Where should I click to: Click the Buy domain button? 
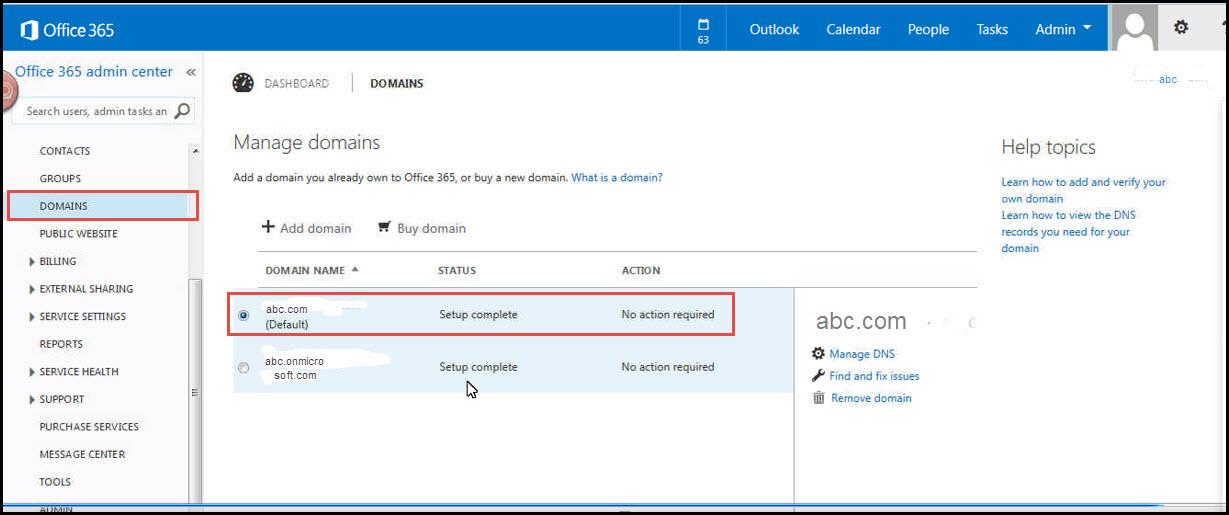coord(422,228)
